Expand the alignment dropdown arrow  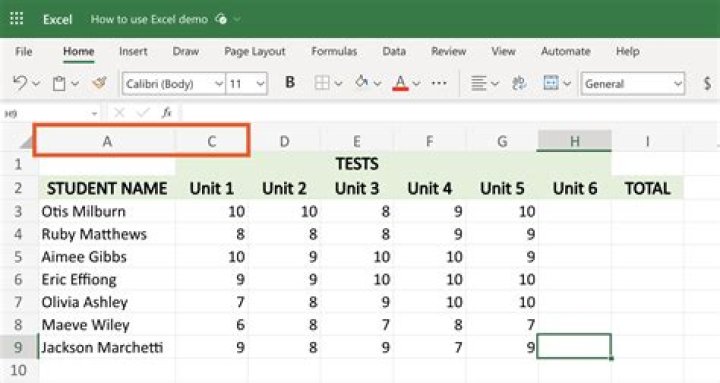pos(495,84)
